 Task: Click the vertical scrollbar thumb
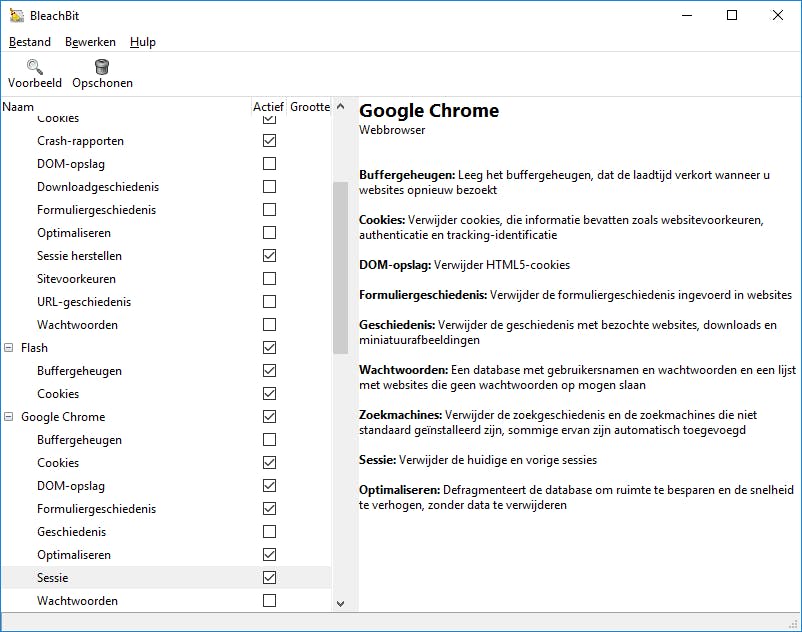341,267
